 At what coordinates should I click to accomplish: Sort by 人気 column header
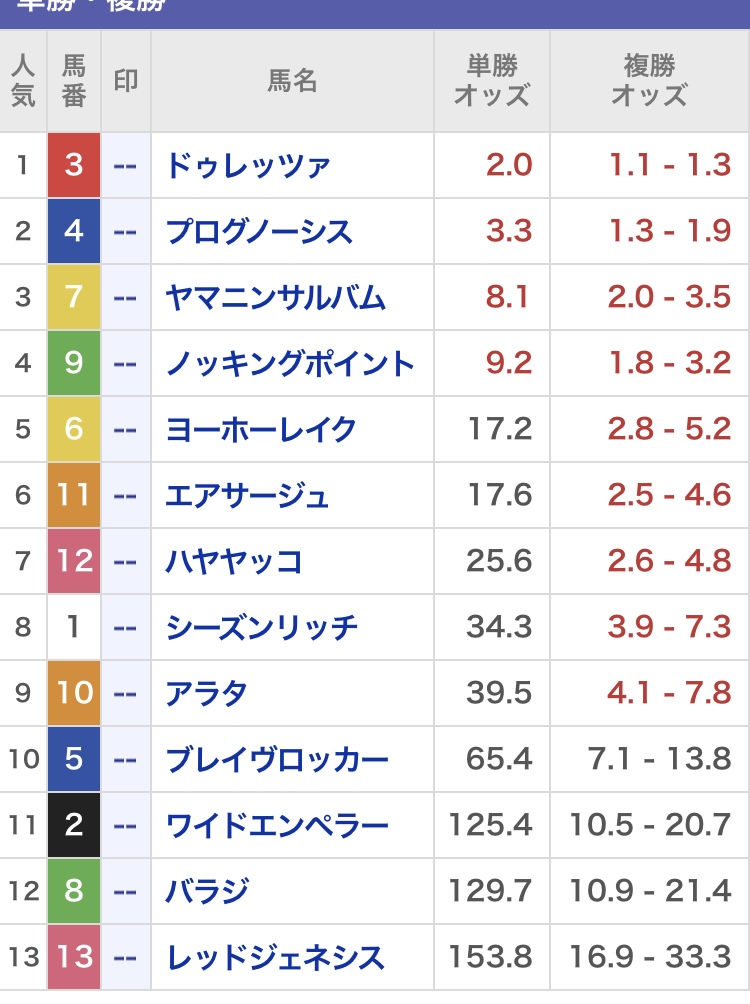pos(23,81)
